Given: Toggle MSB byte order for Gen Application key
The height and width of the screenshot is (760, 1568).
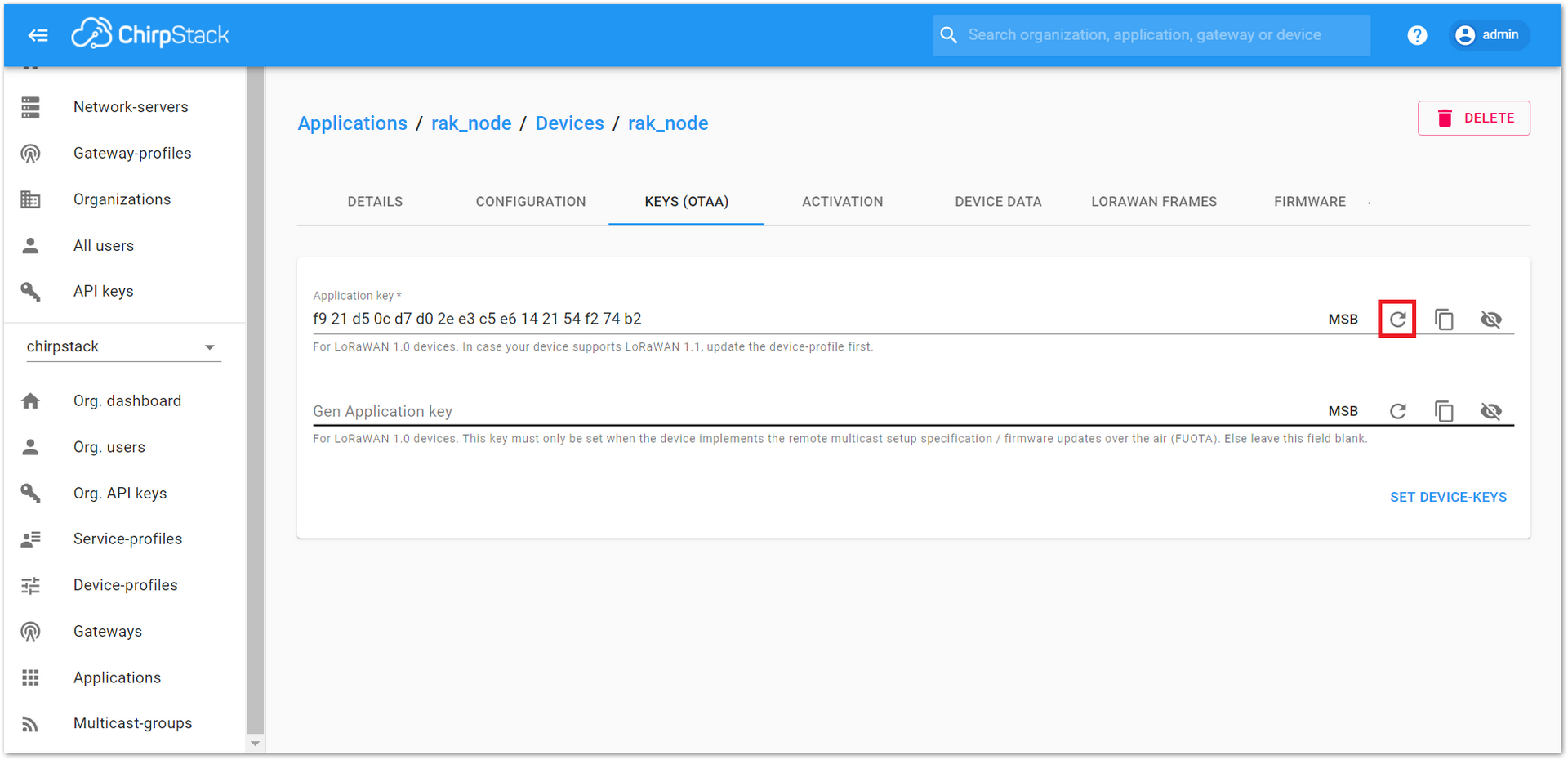Looking at the screenshot, I should coord(1343,411).
